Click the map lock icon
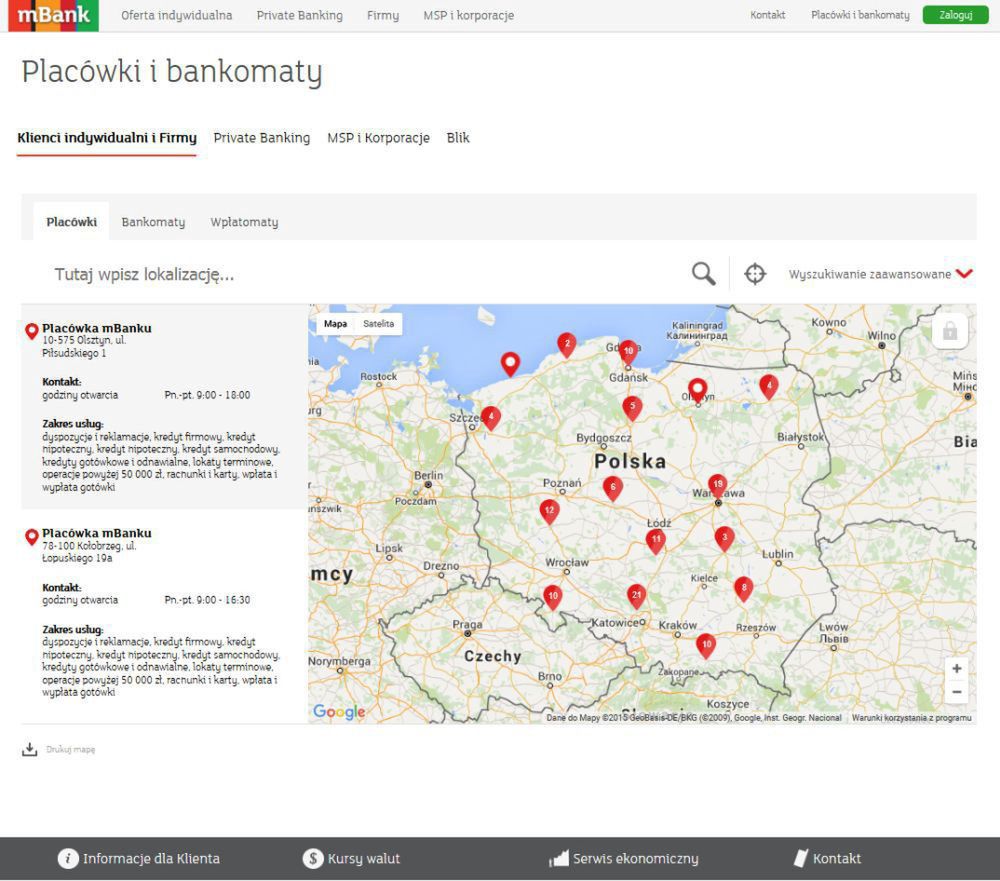This screenshot has height=881, width=1000. pos(950,330)
